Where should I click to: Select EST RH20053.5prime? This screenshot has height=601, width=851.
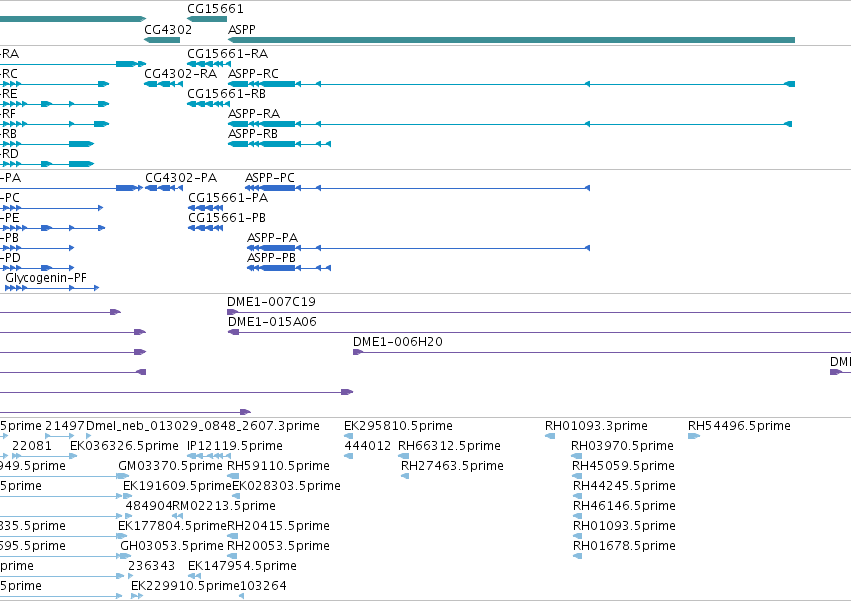(x=278, y=546)
